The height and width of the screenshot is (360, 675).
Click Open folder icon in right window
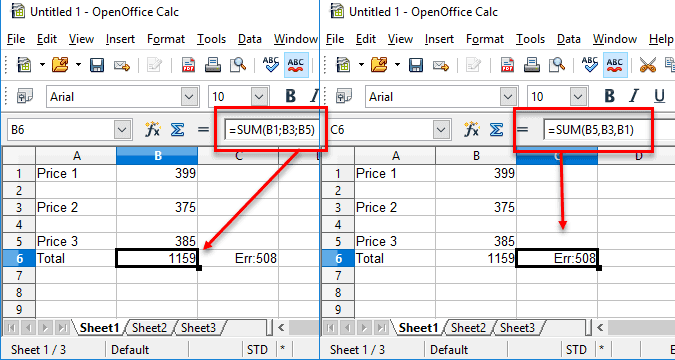(x=379, y=65)
